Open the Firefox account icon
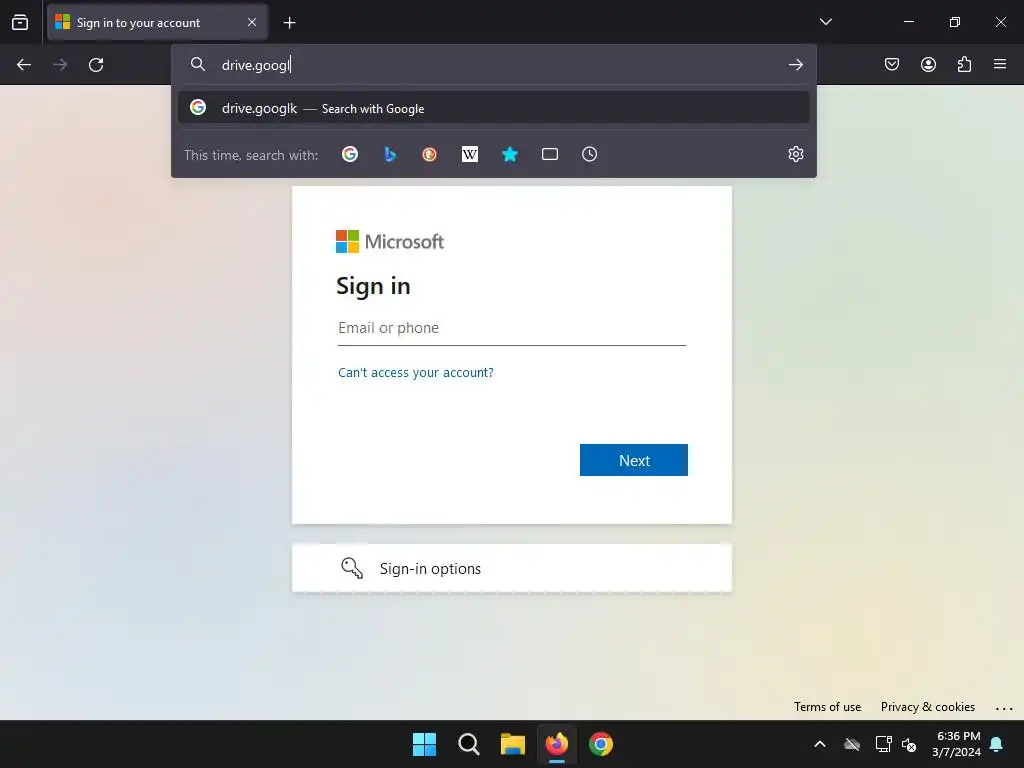Screen dimensions: 1024x768 pyautogui.click(x=929, y=64)
